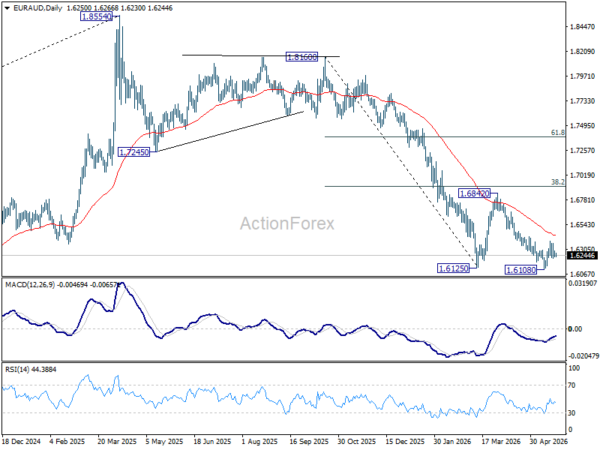Click the current price tag 1.62446

(x=582, y=255)
